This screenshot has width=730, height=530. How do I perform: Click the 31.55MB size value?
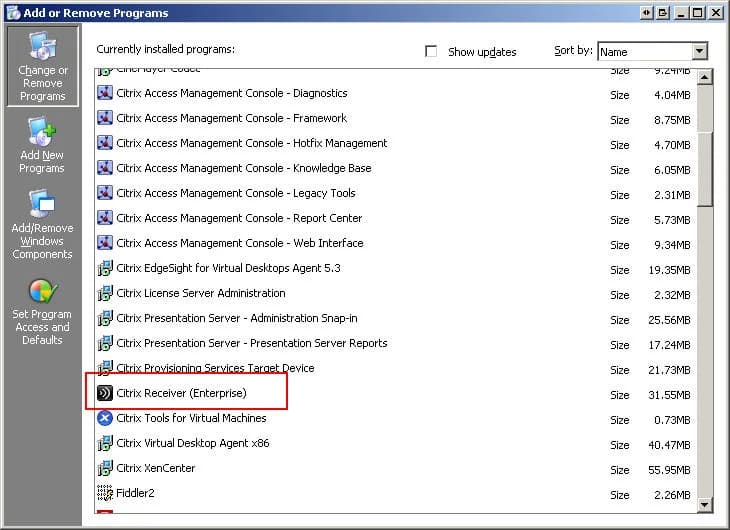pyautogui.click(x=669, y=395)
